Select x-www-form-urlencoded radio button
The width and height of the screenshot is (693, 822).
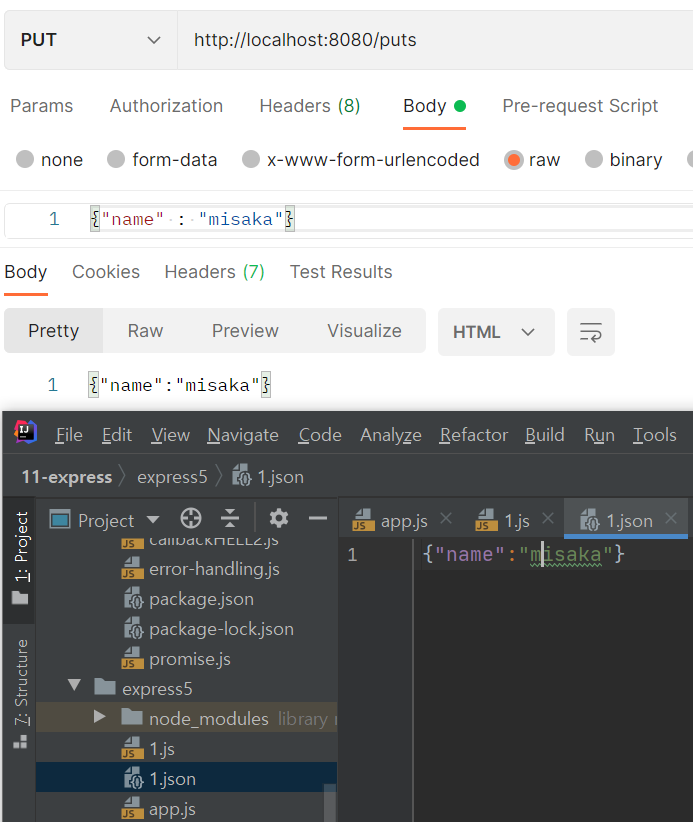[251, 159]
